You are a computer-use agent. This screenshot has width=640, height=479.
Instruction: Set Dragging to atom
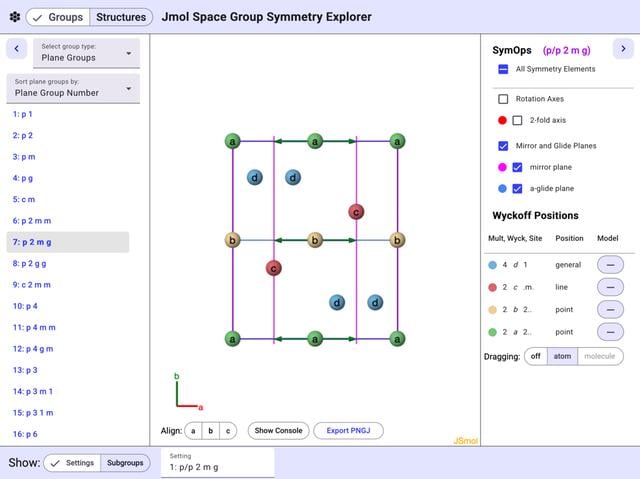tap(562, 356)
